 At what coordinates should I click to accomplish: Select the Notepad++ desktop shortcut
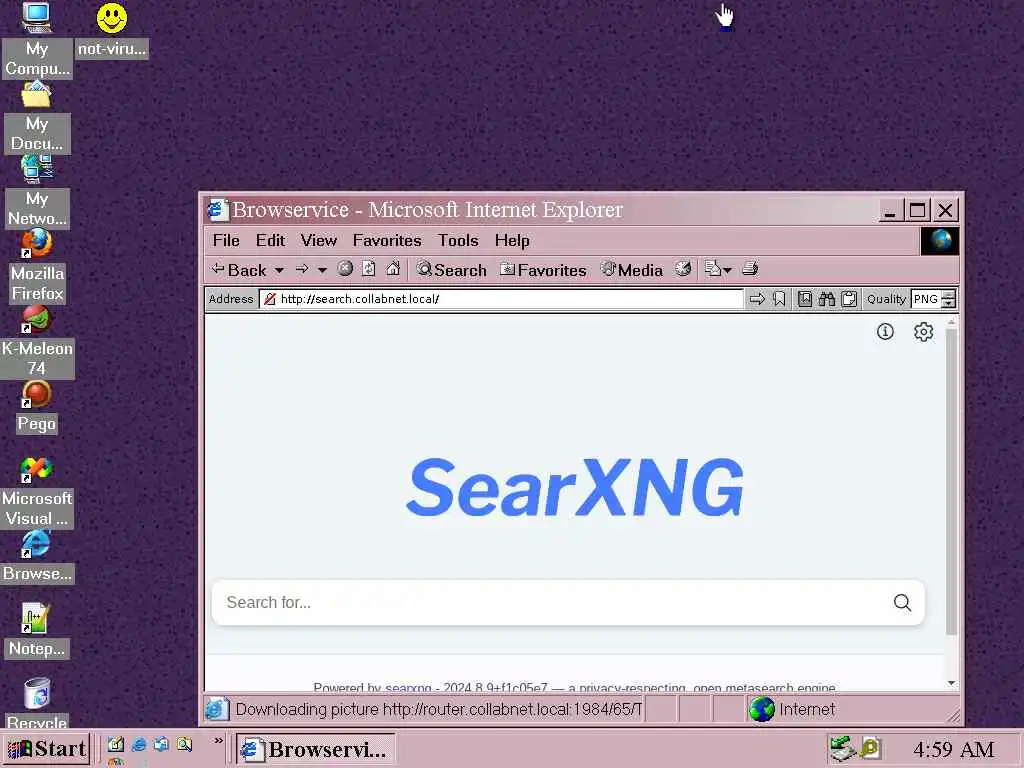37,631
